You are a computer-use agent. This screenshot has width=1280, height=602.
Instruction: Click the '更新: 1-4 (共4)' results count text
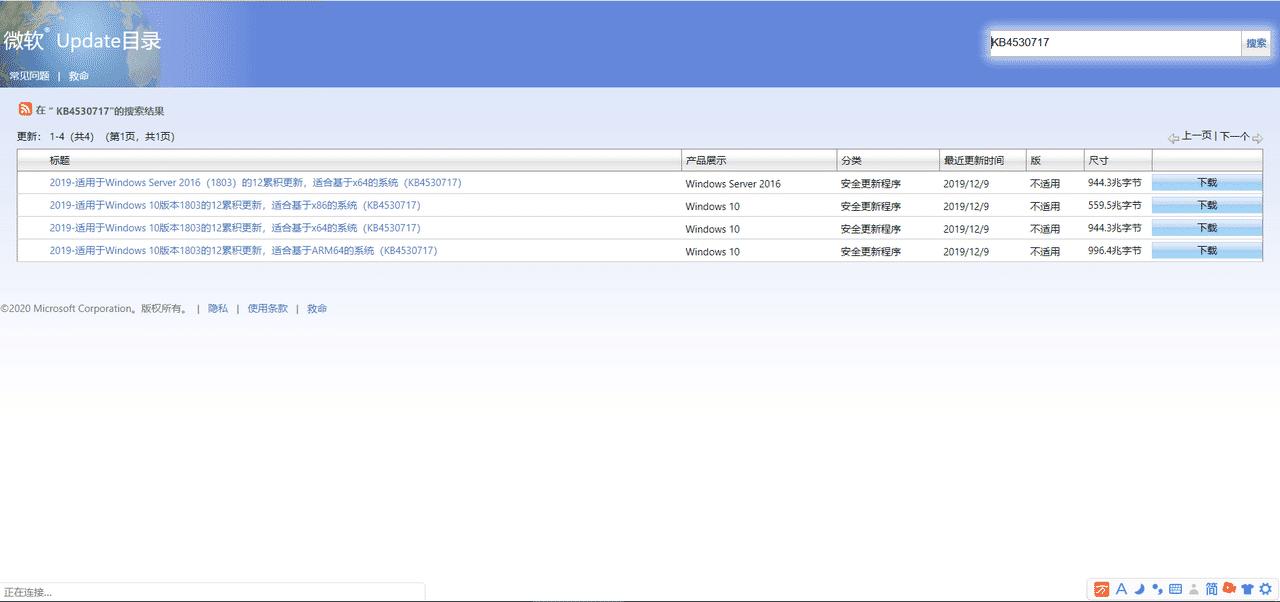point(56,137)
